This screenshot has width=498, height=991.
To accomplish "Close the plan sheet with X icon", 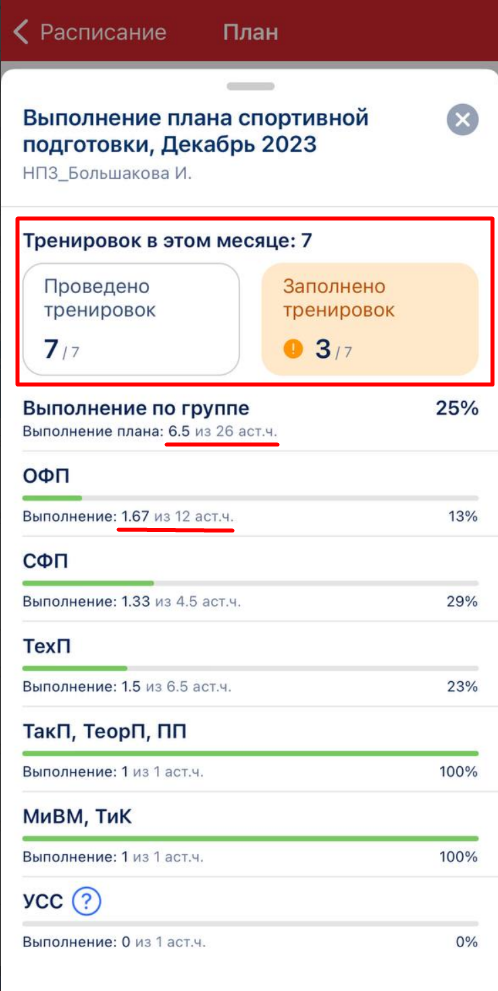I will coord(463,119).
